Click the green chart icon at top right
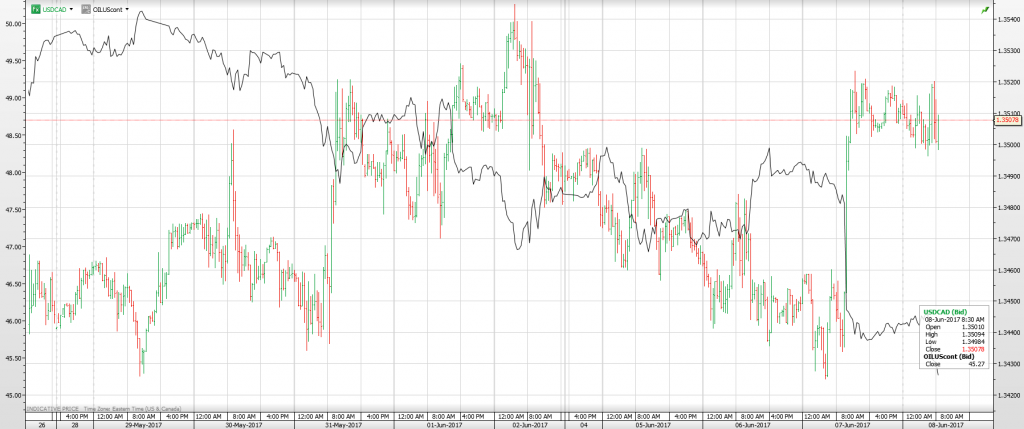Screen dimensions: 1024x429 point(985,9)
